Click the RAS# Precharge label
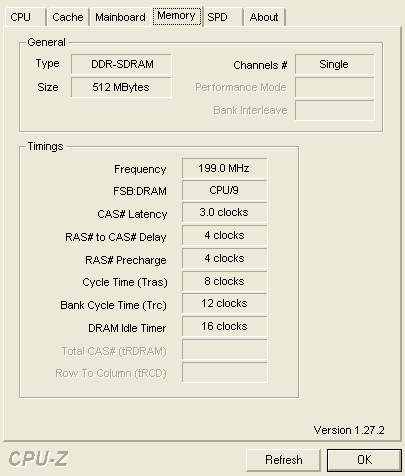The image size is (405, 476). (126, 260)
